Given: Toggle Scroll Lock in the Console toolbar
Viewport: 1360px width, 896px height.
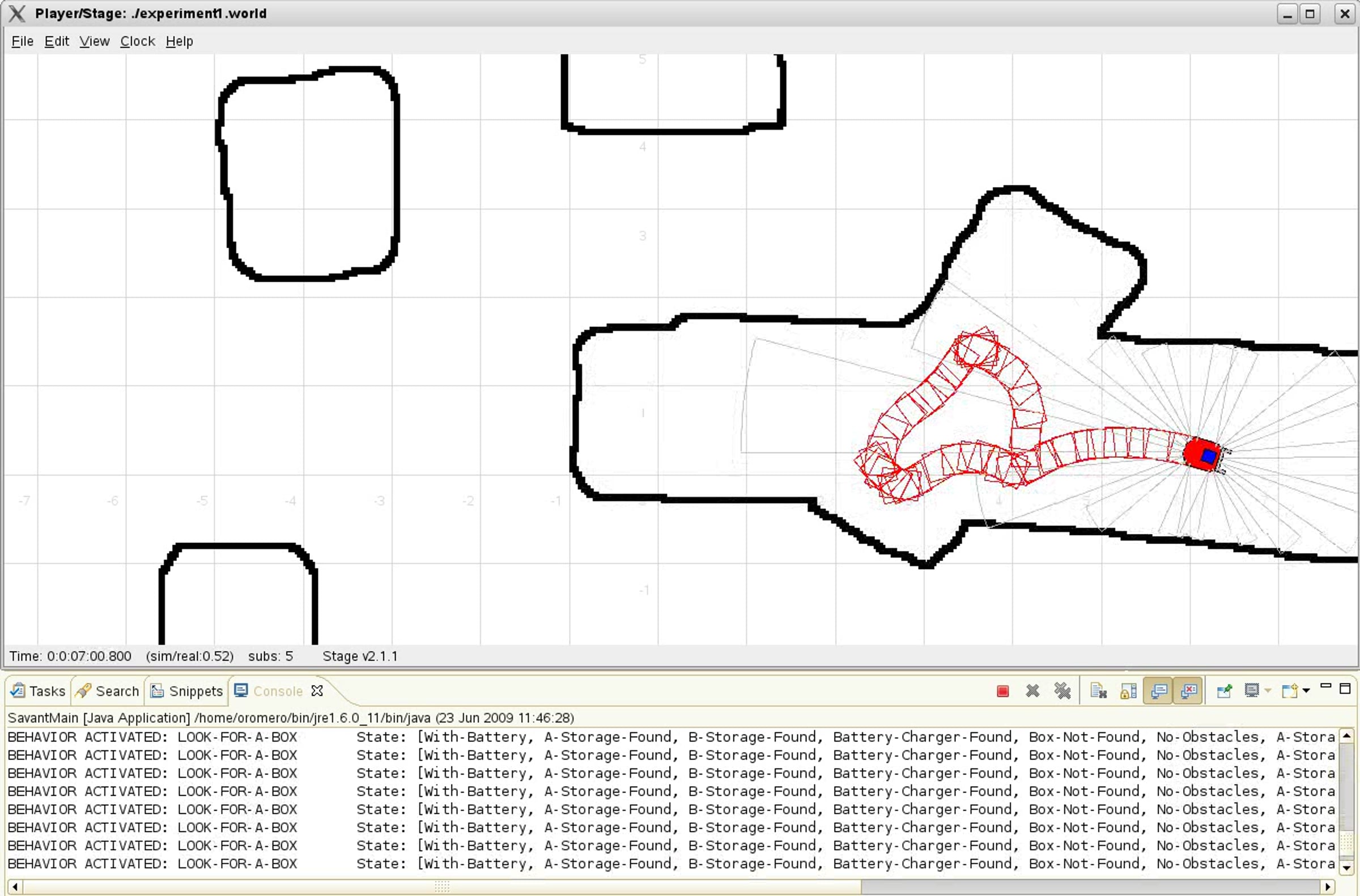Looking at the screenshot, I should coord(1128,691).
